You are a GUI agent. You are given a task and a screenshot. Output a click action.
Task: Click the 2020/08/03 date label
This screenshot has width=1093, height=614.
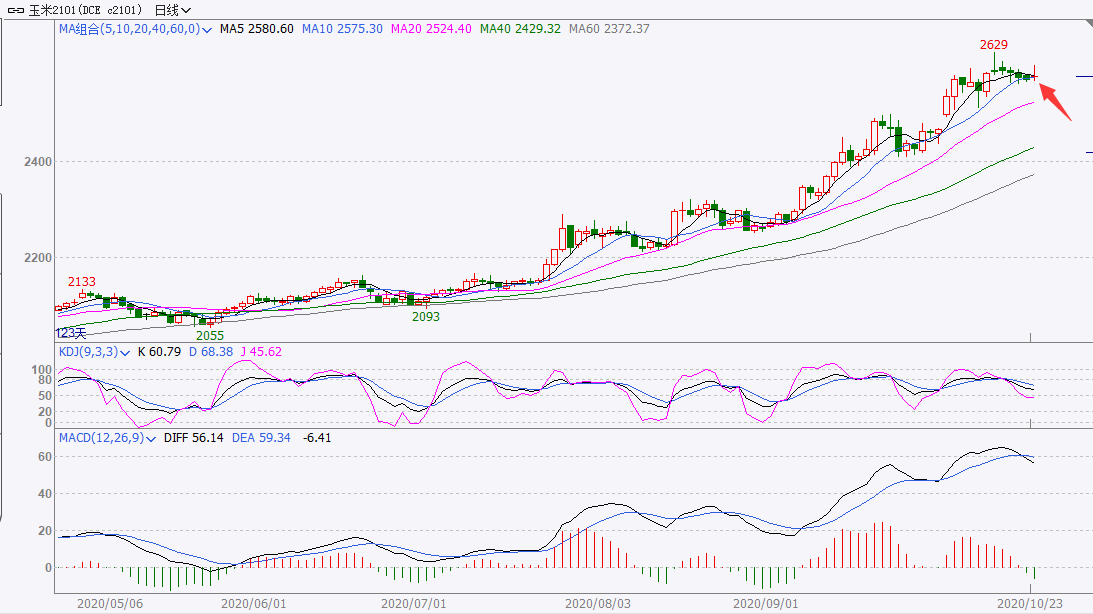597,604
